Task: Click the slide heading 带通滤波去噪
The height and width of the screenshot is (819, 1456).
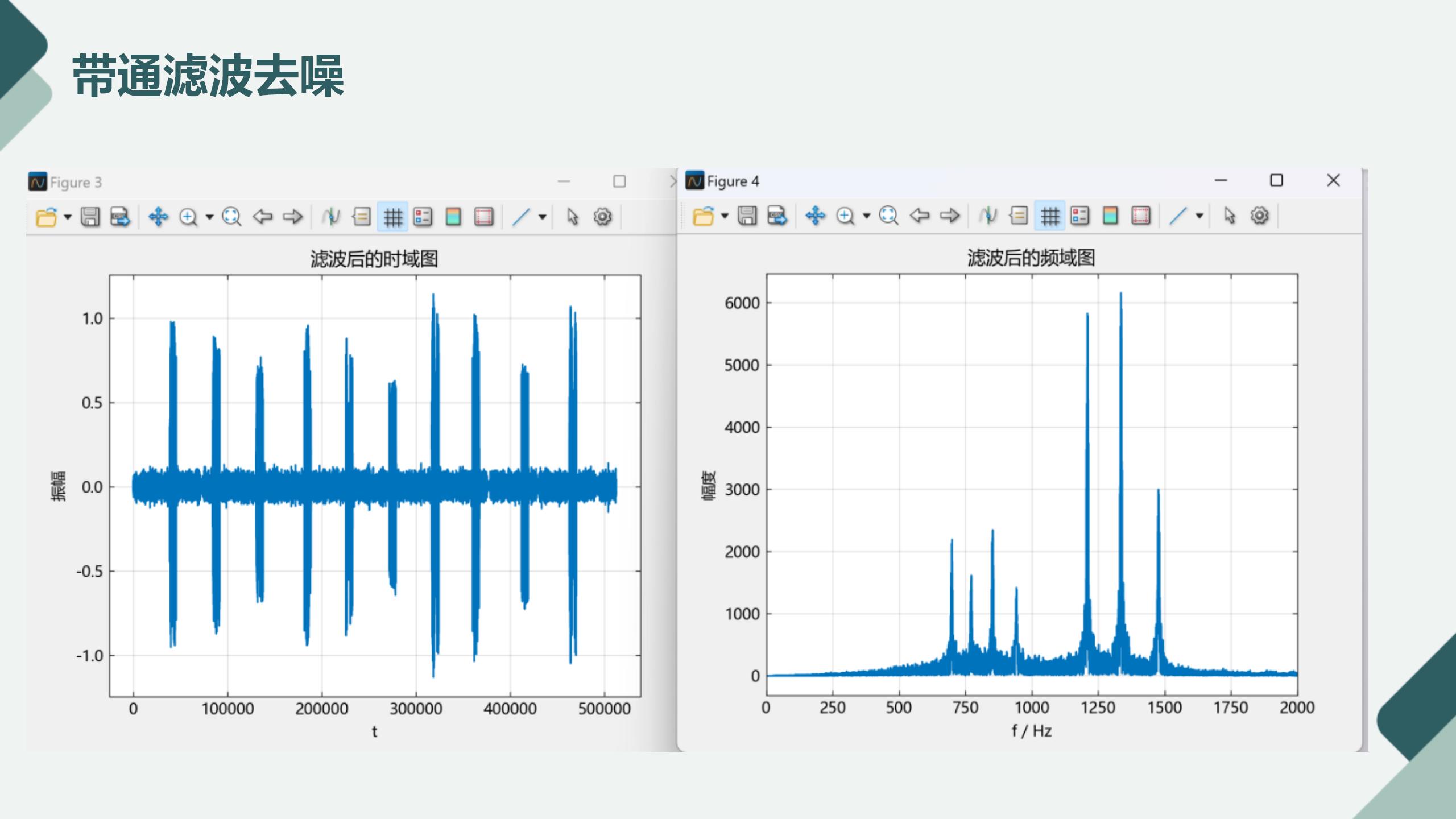Action: (208, 75)
